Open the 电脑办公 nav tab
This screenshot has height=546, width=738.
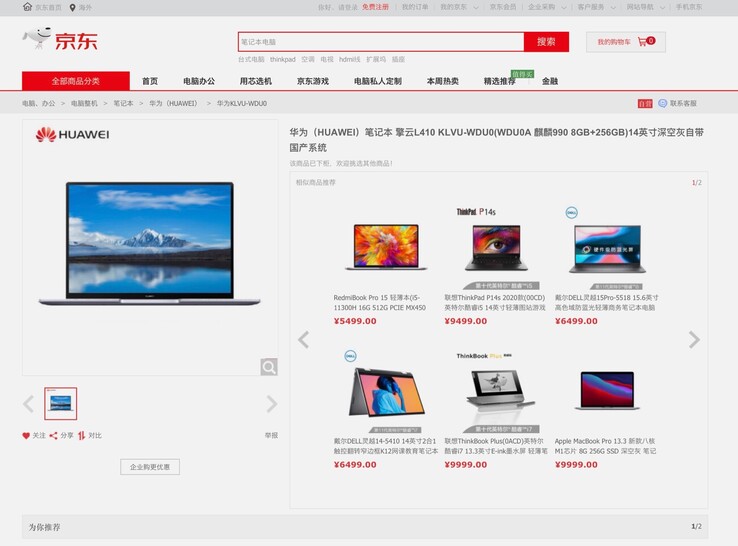[x=199, y=81]
